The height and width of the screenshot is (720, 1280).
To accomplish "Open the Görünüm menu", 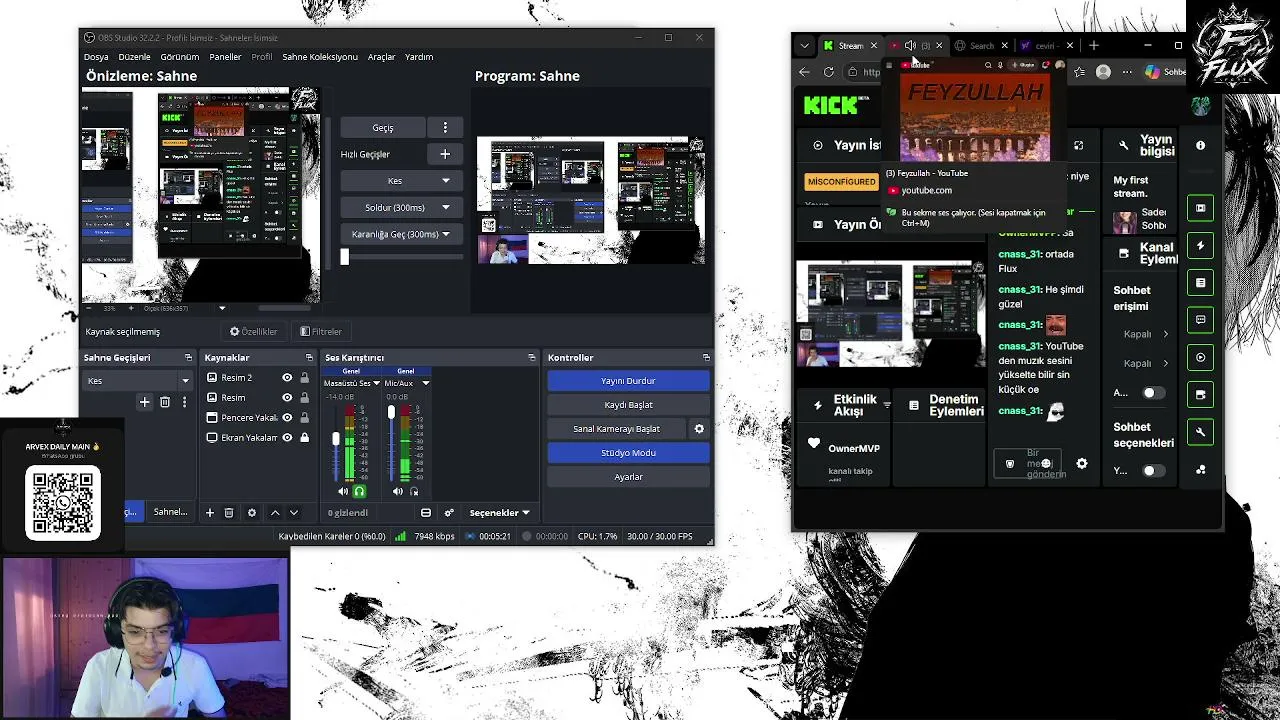I will [x=180, y=57].
